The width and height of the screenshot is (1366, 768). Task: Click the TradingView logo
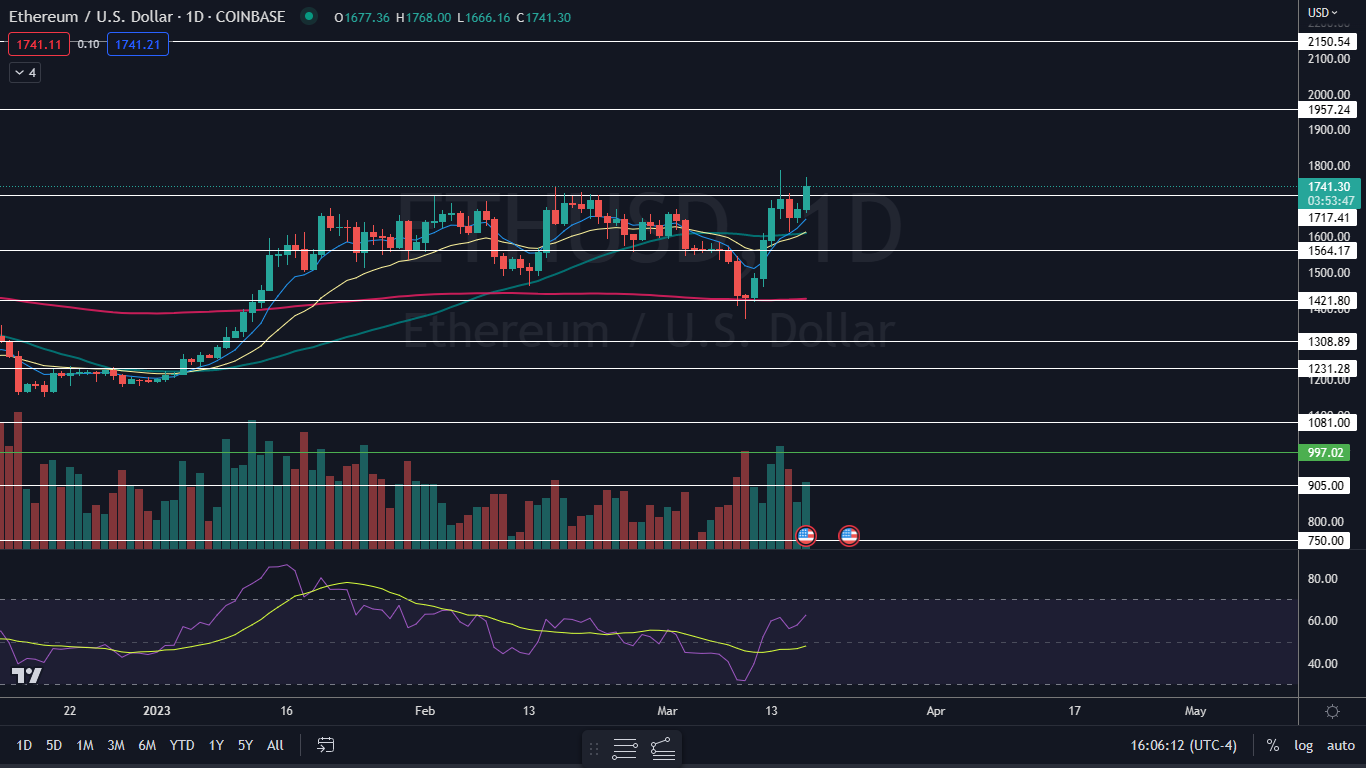coord(27,675)
